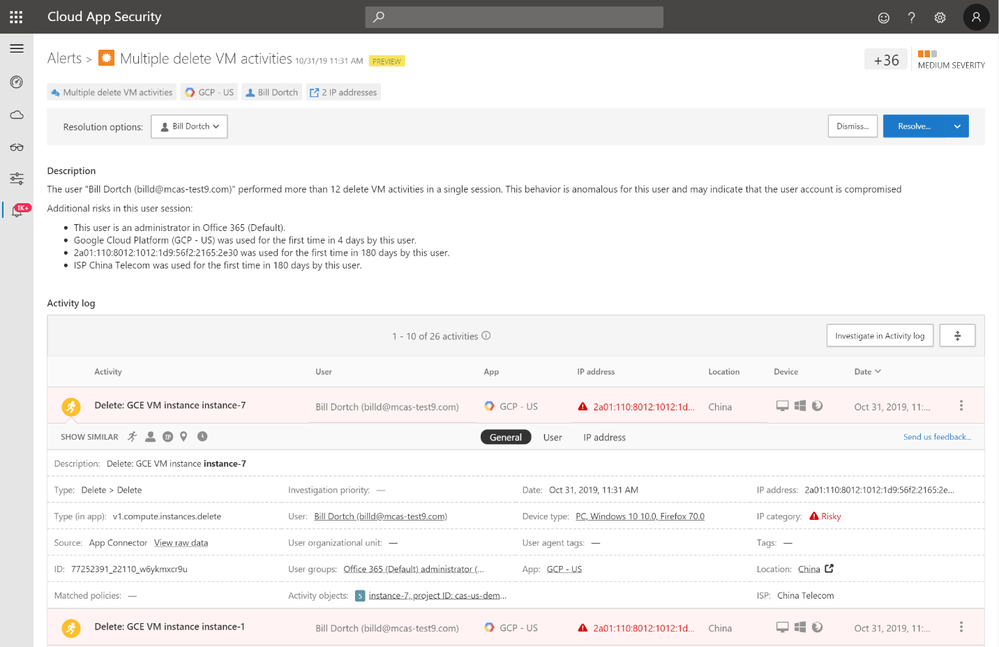Open the Discover cloud icon in sidebar
Image resolution: width=999 pixels, height=647 pixels.
pyautogui.click(x=17, y=115)
